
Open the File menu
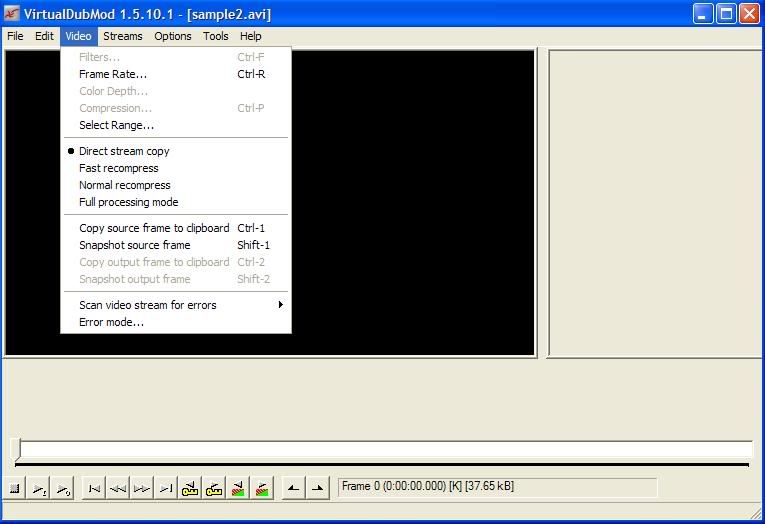click(15, 36)
